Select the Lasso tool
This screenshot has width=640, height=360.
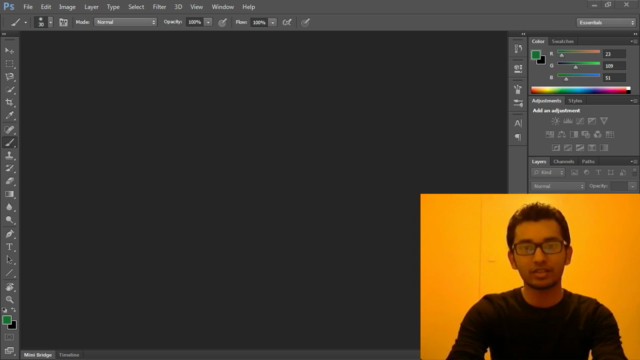tap(9, 77)
